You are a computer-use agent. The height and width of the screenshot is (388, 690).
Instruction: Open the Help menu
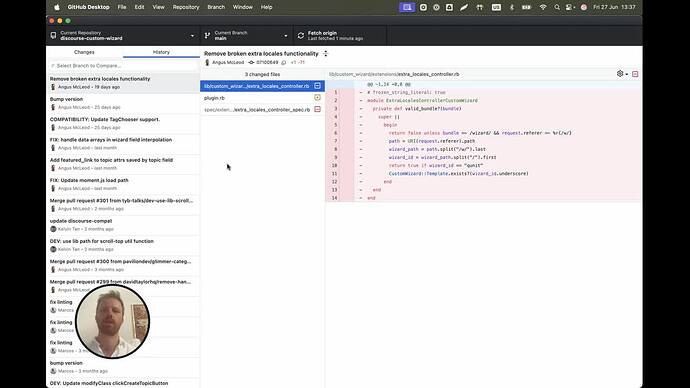point(266,7)
